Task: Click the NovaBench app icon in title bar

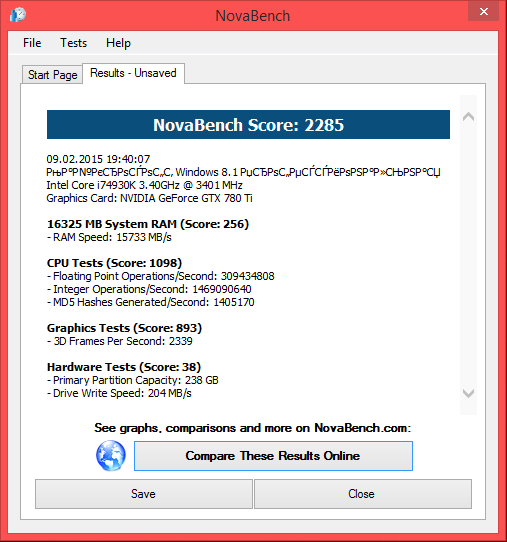Action: coord(18,15)
